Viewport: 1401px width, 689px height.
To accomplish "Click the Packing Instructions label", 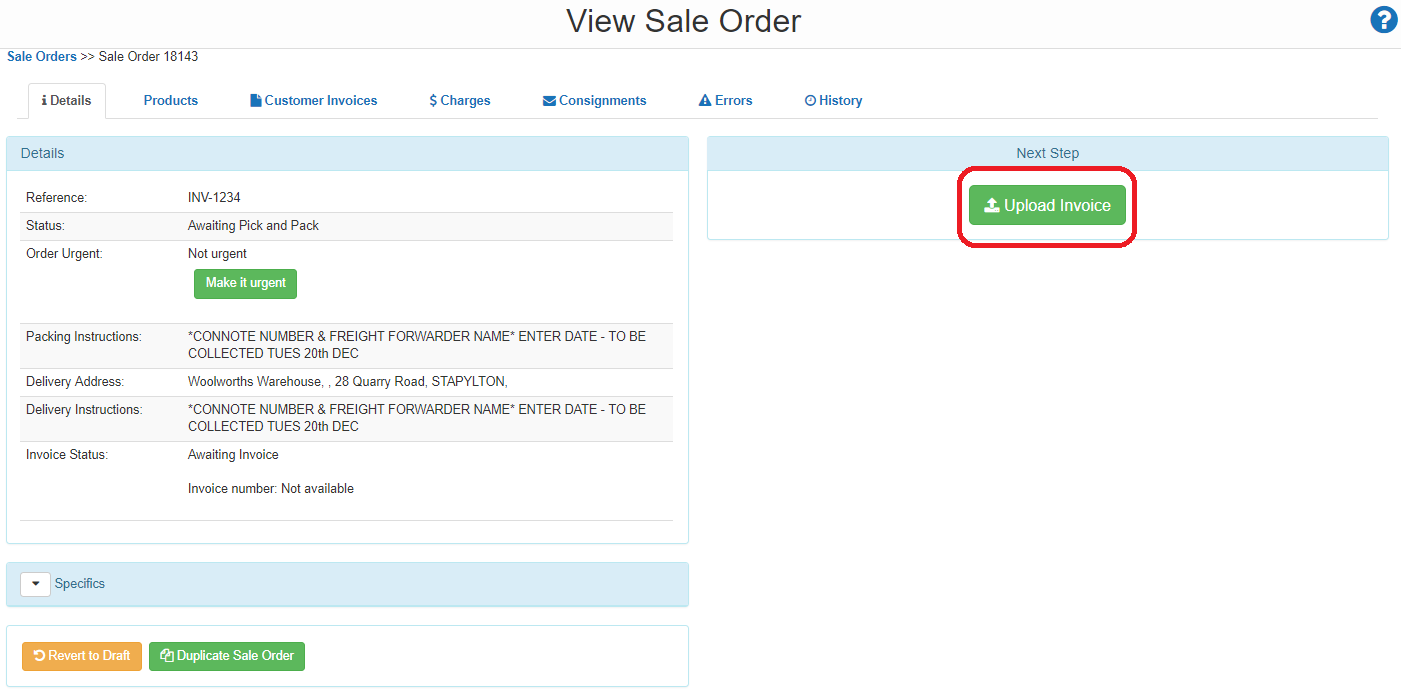I will point(84,337).
